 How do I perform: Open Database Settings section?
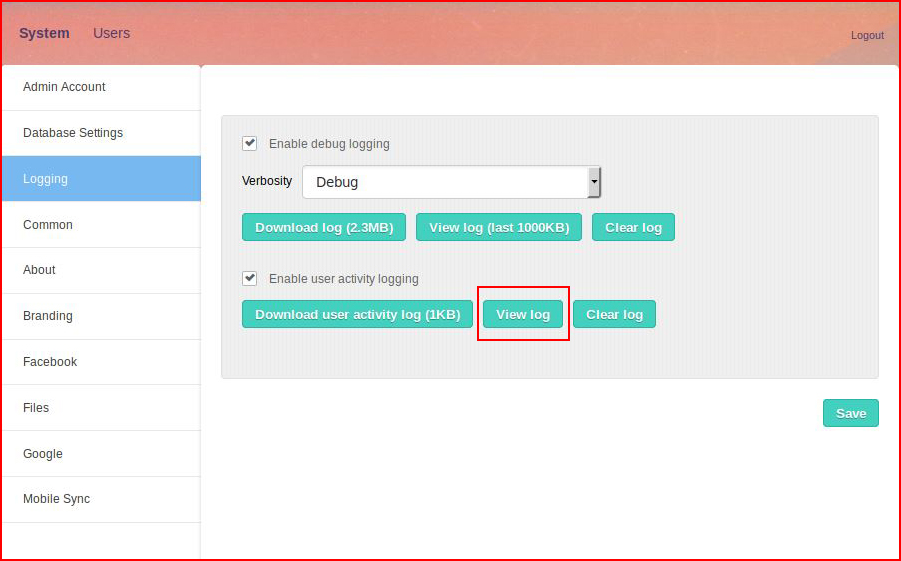coord(101,133)
